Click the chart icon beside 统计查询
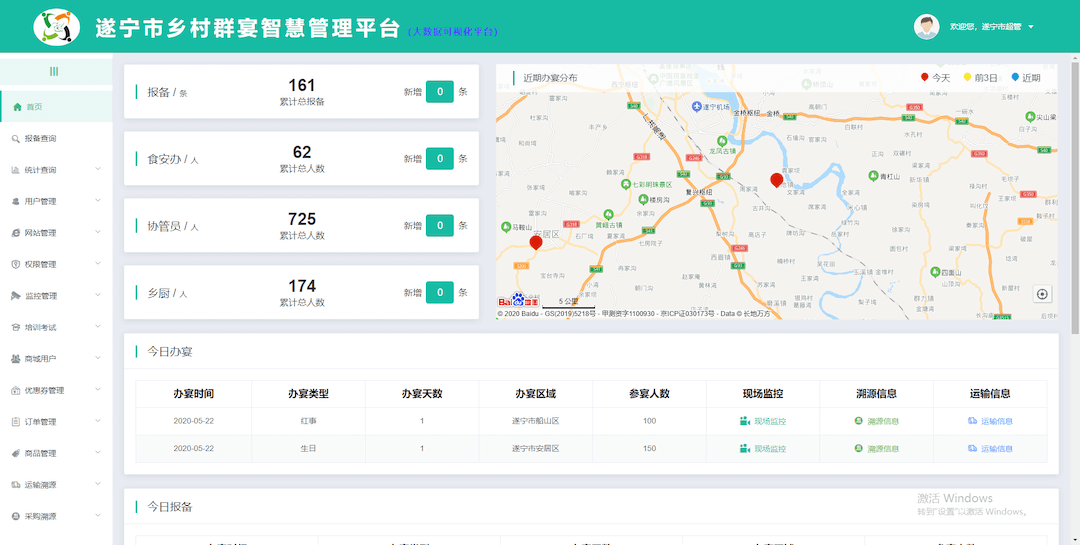Image resolution: width=1080 pixels, height=545 pixels. pyautogui.click(x=16, y=170)
